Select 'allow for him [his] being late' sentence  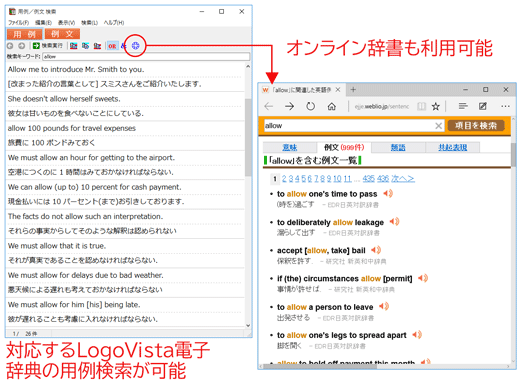click(x=74, y=305)
